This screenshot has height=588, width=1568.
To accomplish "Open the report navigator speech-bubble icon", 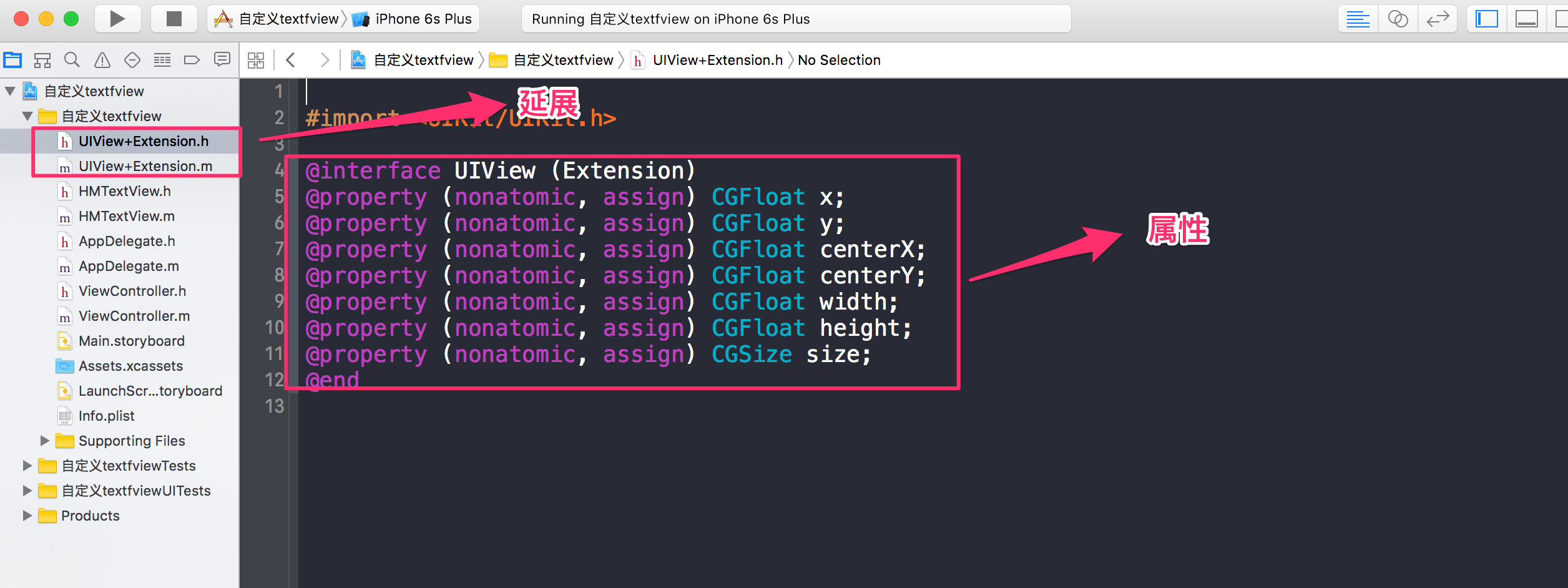I will click(x=222, y=60).
